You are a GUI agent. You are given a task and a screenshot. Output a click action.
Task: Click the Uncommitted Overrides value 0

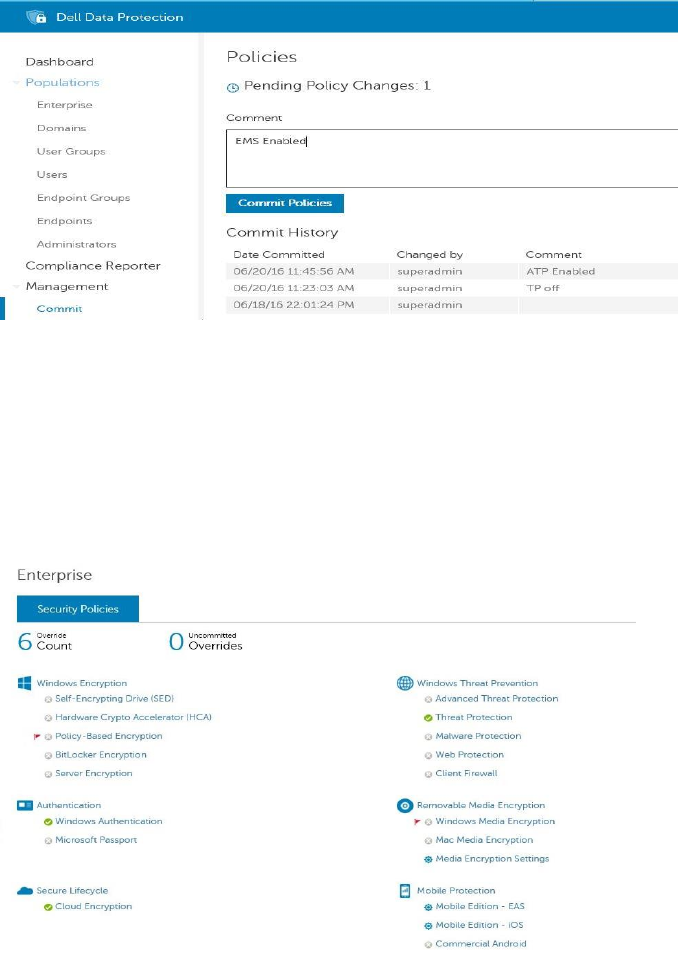pyautogui.click(x=176, y=641)
